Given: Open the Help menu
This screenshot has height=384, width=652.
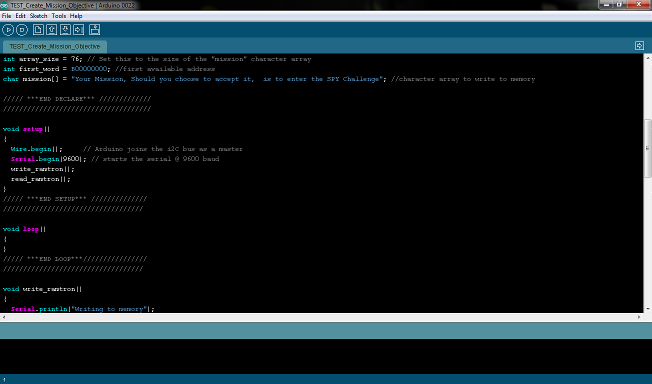Looking at the screenshot, I should (76, 16).
